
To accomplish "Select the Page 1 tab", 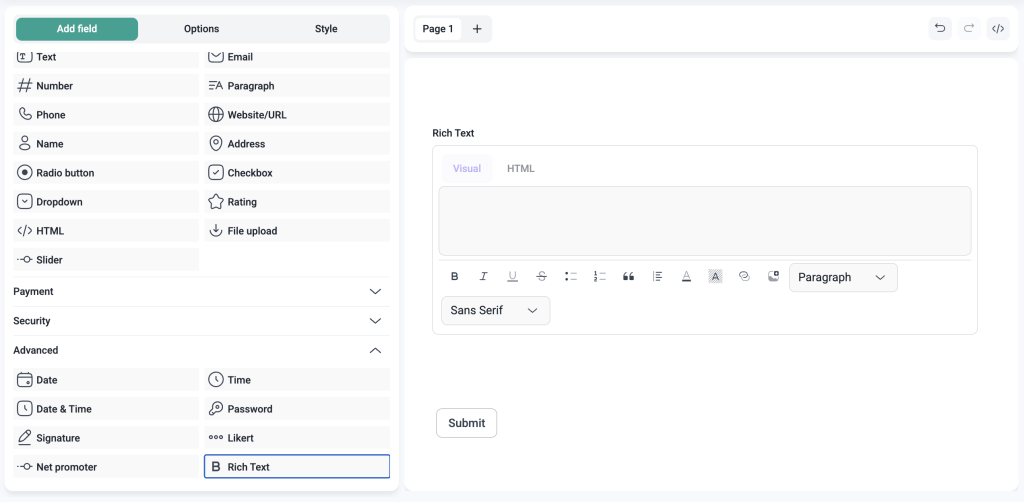I will tap(438, 29).
